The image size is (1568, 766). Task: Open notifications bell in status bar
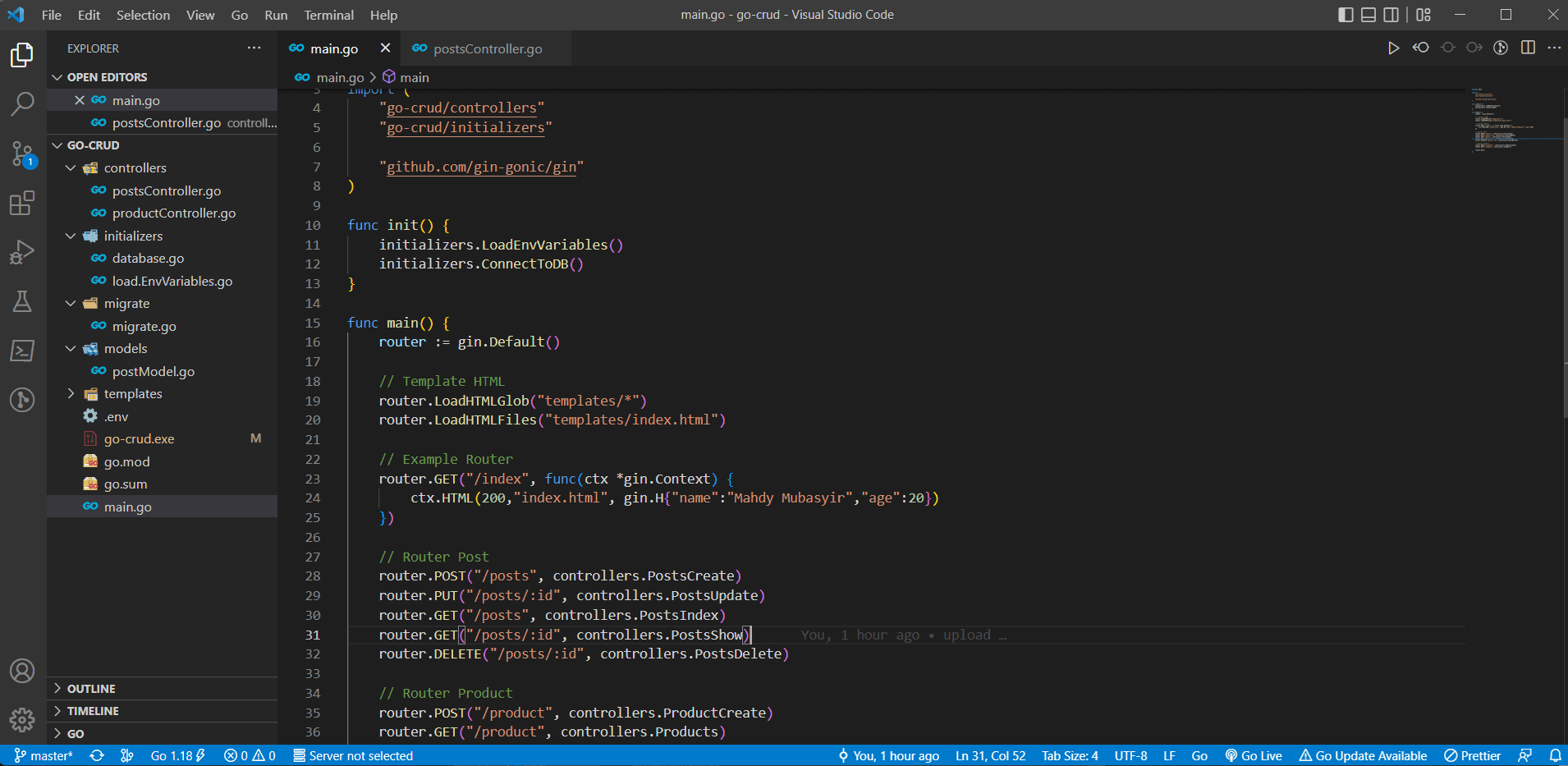click(x=1555, y=755)
